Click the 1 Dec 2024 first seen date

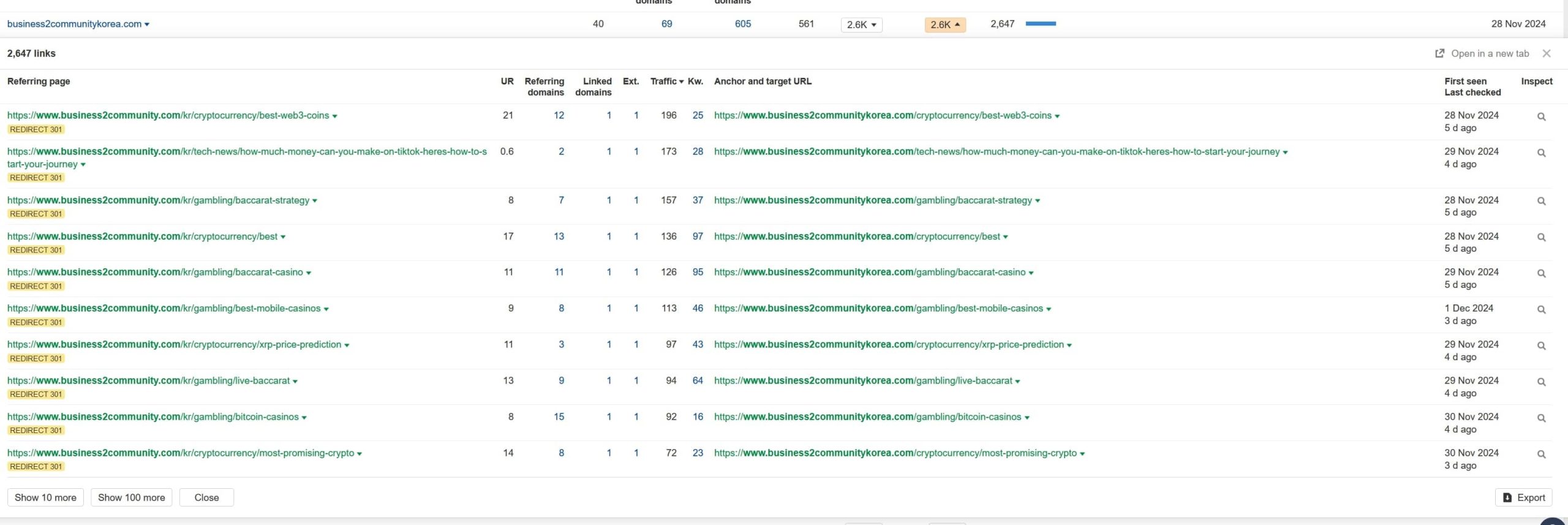tap(1468, 308)
